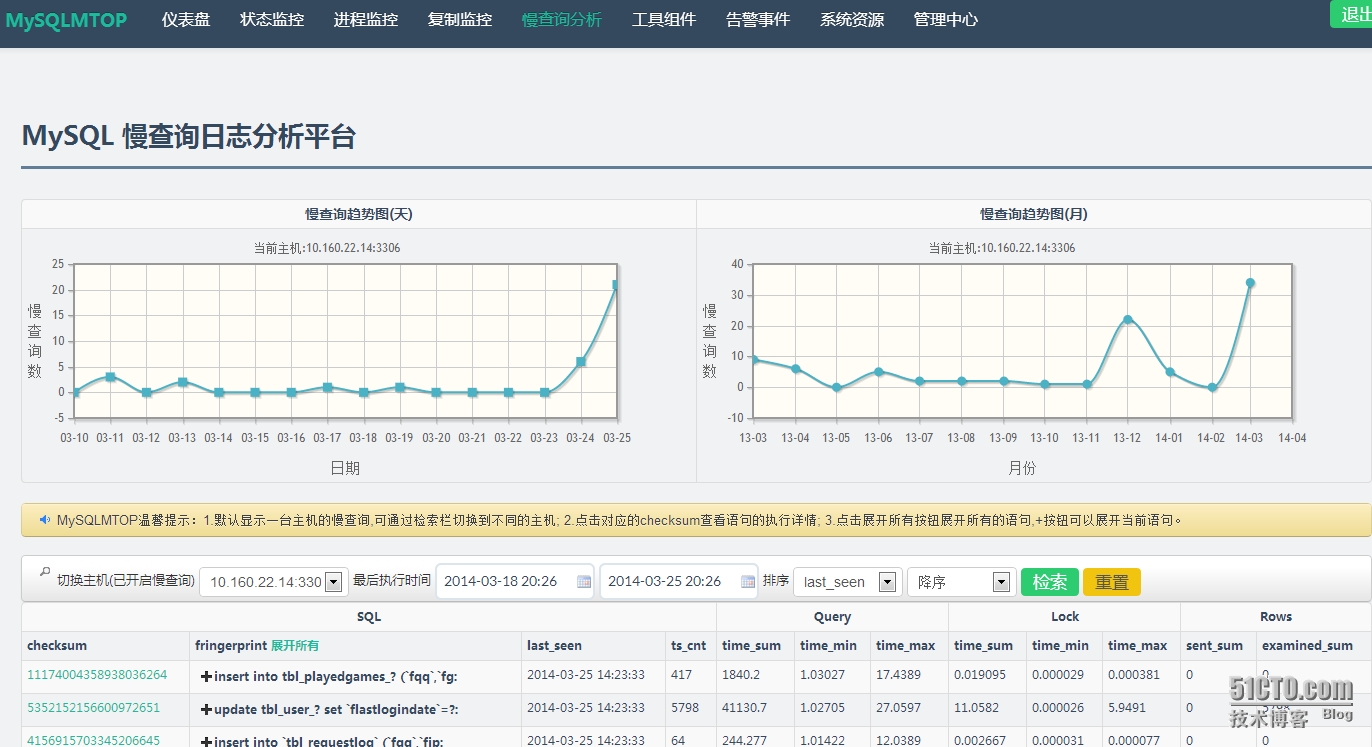Open the 慢查询分析 menu
Screen dimensions: 1372x747
[562, 20]
